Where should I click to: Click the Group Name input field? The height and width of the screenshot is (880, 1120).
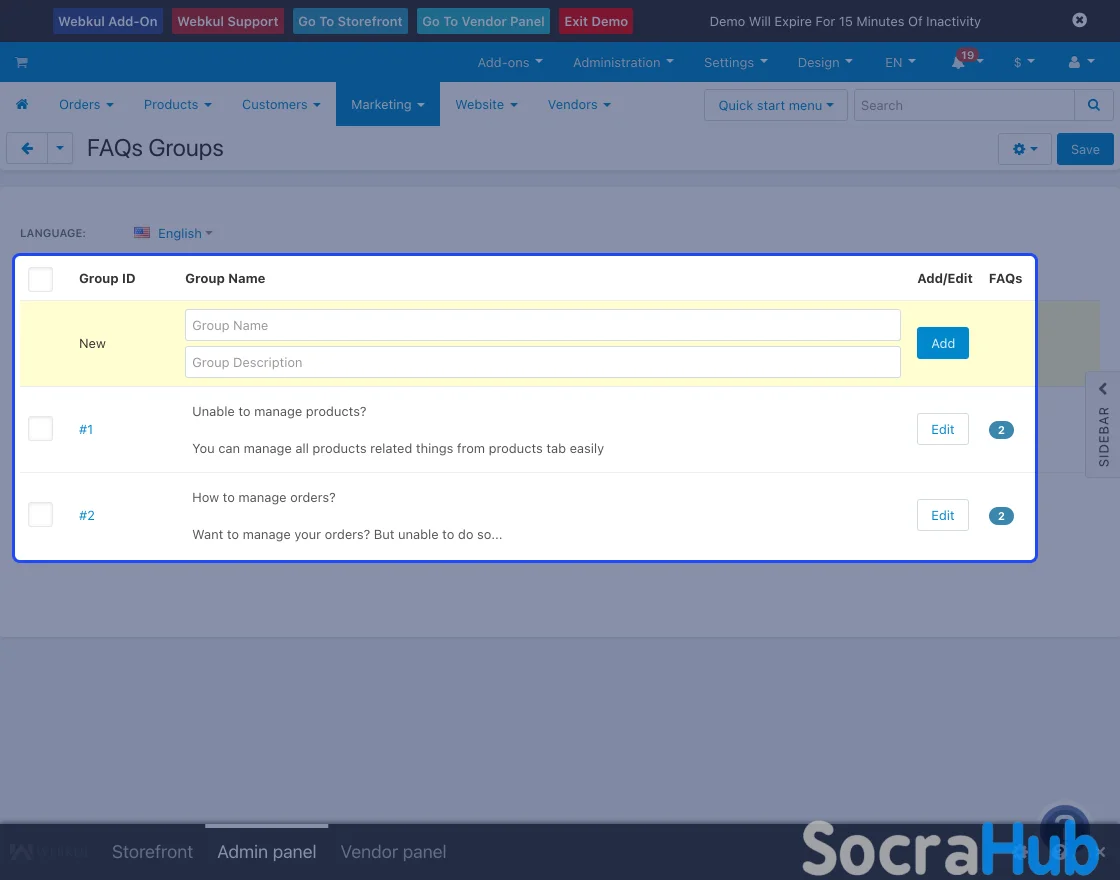(x=542, y=325)
